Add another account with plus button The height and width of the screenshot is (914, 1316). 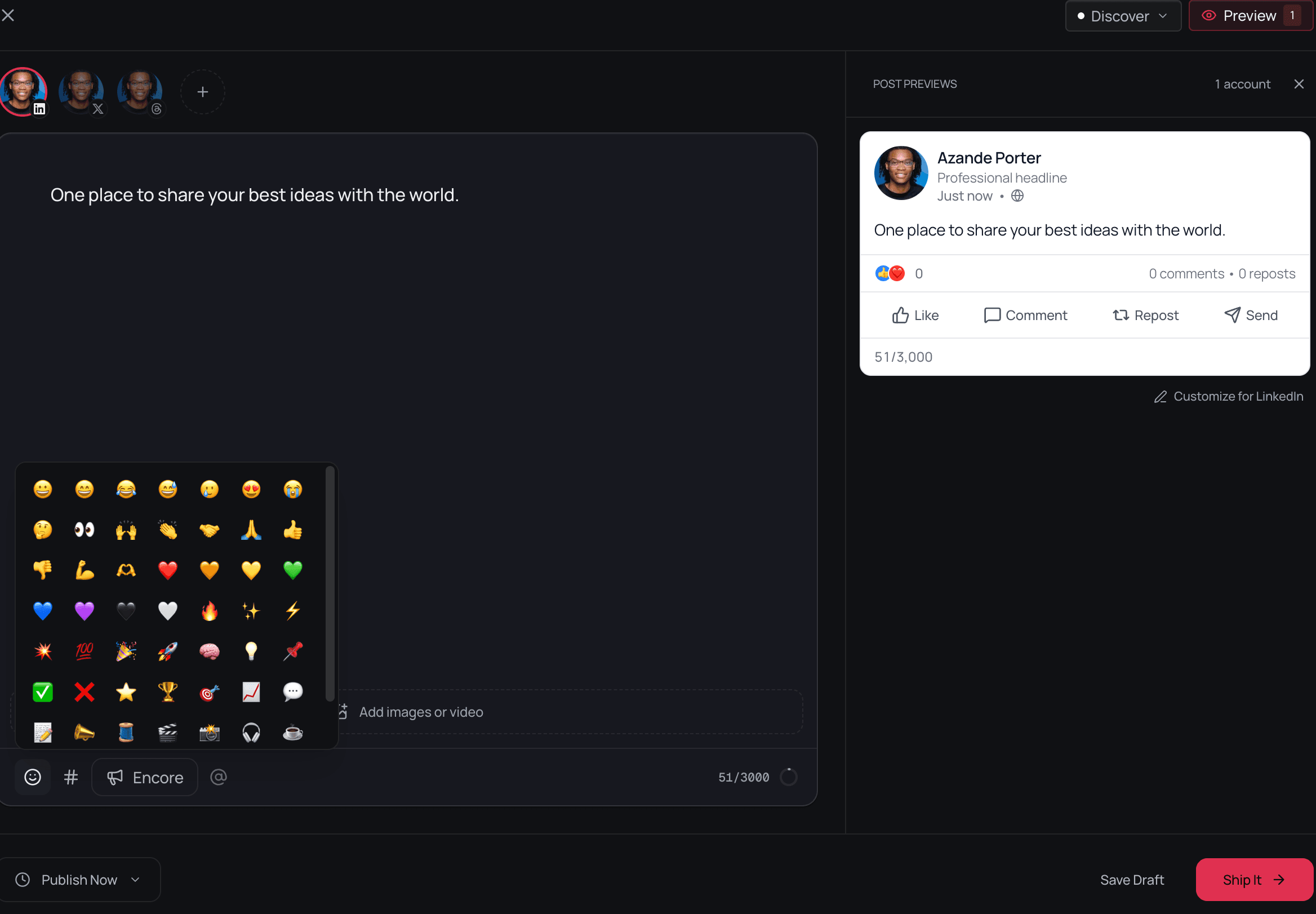pyautogui.click(x=203, y=92)
